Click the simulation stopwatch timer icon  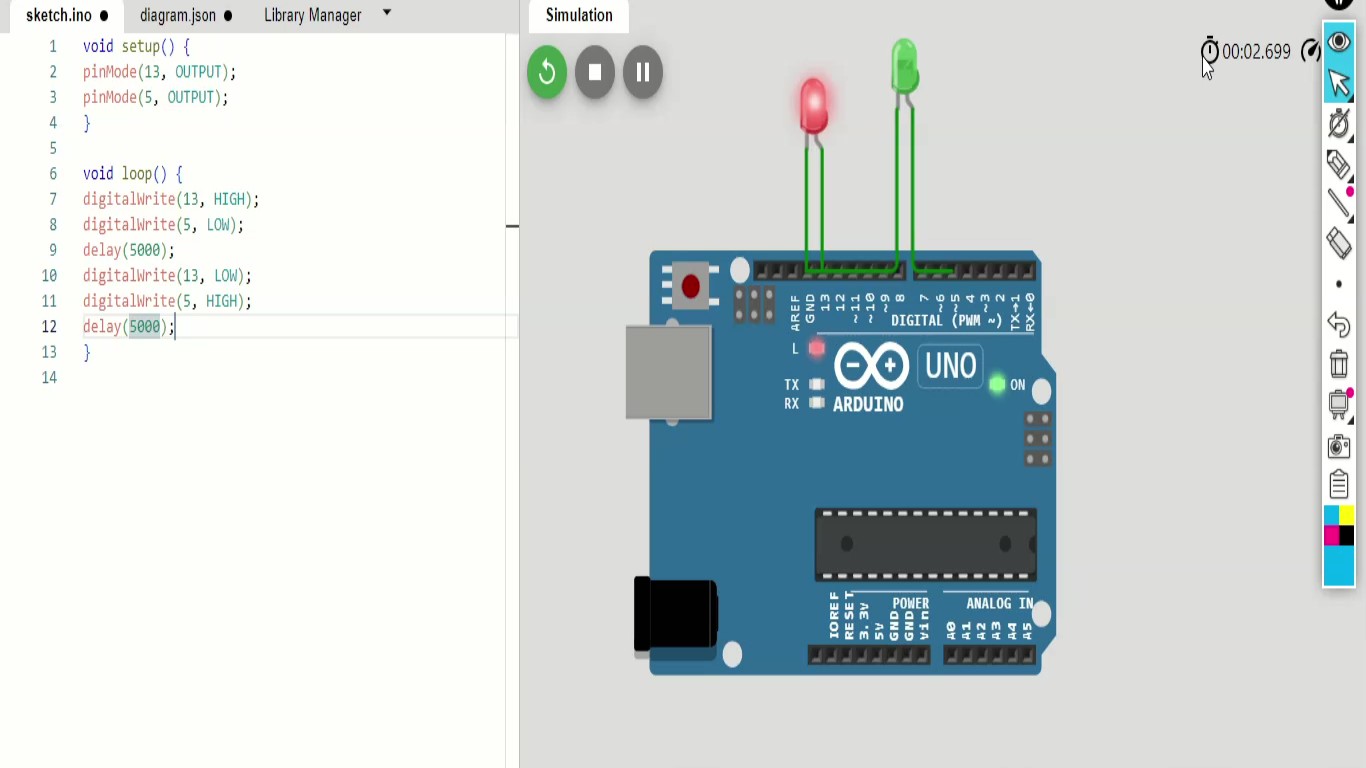pos(1210,50)
